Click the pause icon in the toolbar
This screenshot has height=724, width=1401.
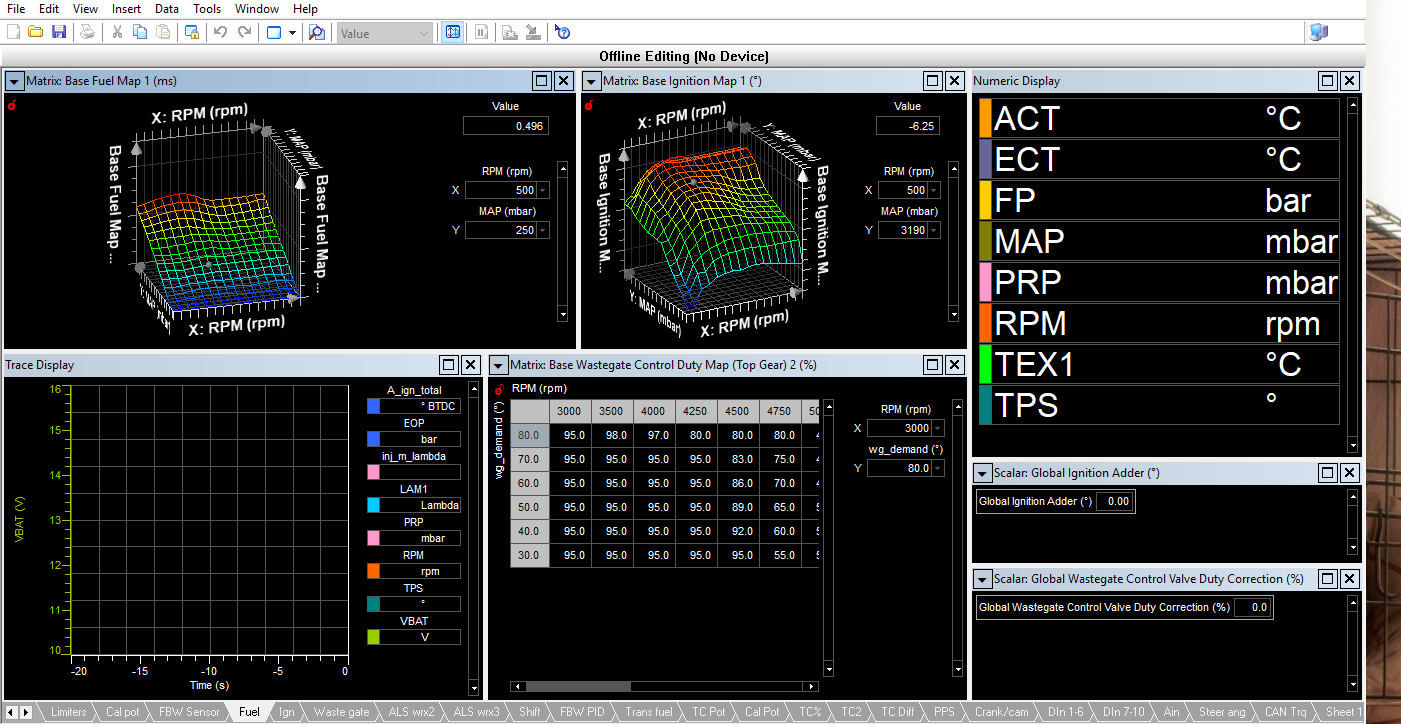click(481, 32)
